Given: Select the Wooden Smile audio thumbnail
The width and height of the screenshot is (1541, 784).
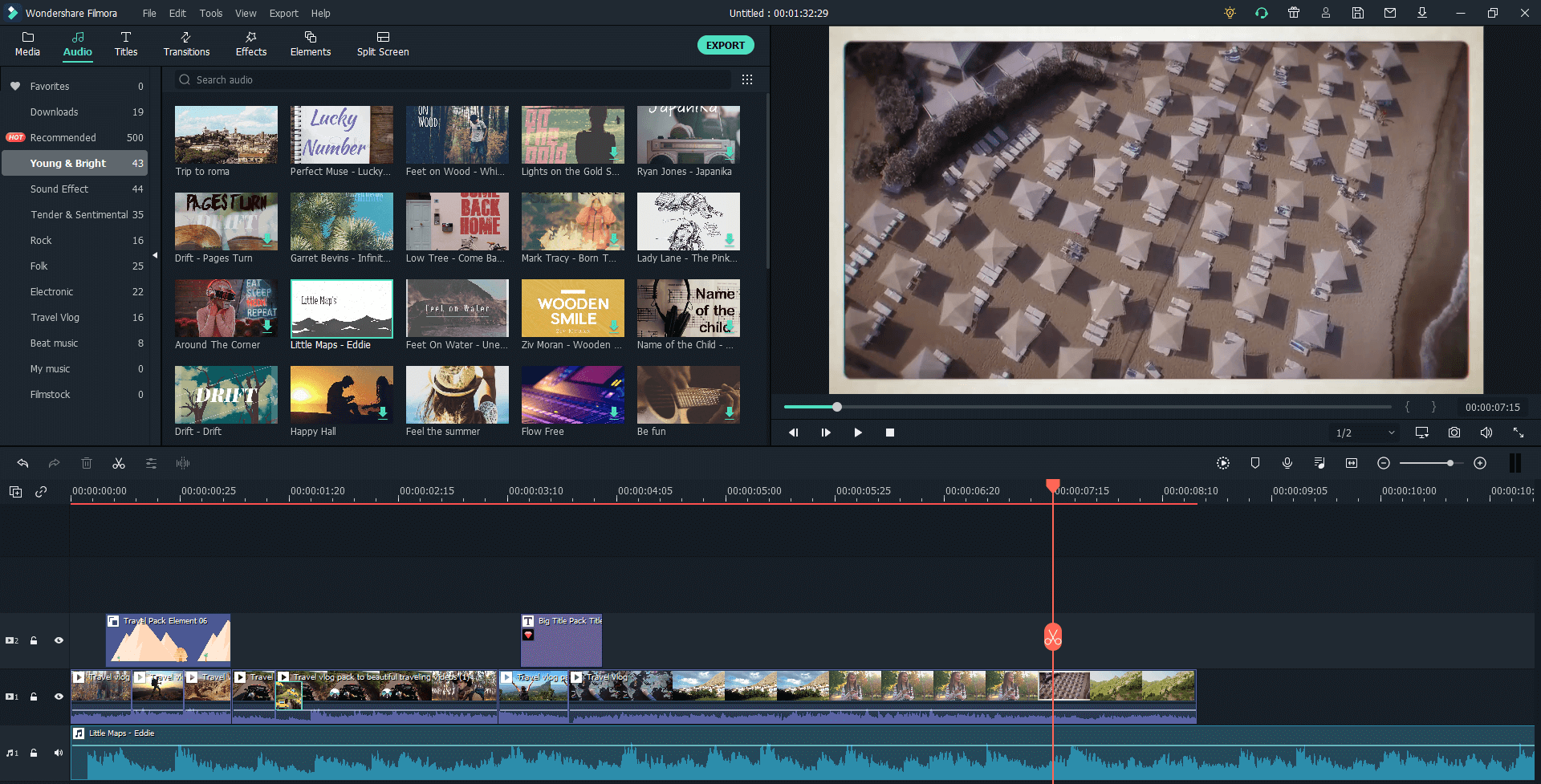Looking at the screenshot, I should [573, 308].
